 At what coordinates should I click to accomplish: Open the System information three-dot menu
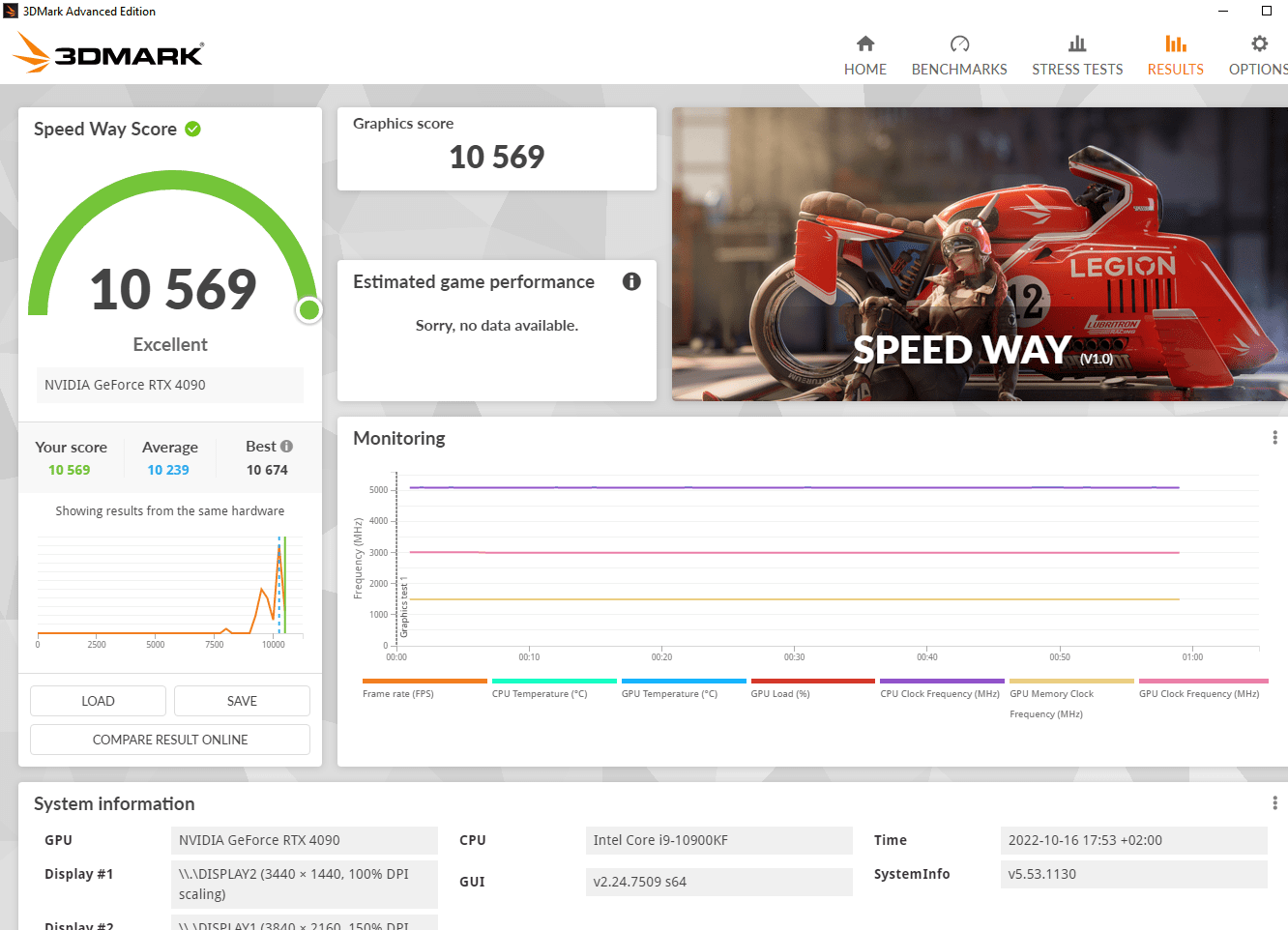[x=1274, y=803]
